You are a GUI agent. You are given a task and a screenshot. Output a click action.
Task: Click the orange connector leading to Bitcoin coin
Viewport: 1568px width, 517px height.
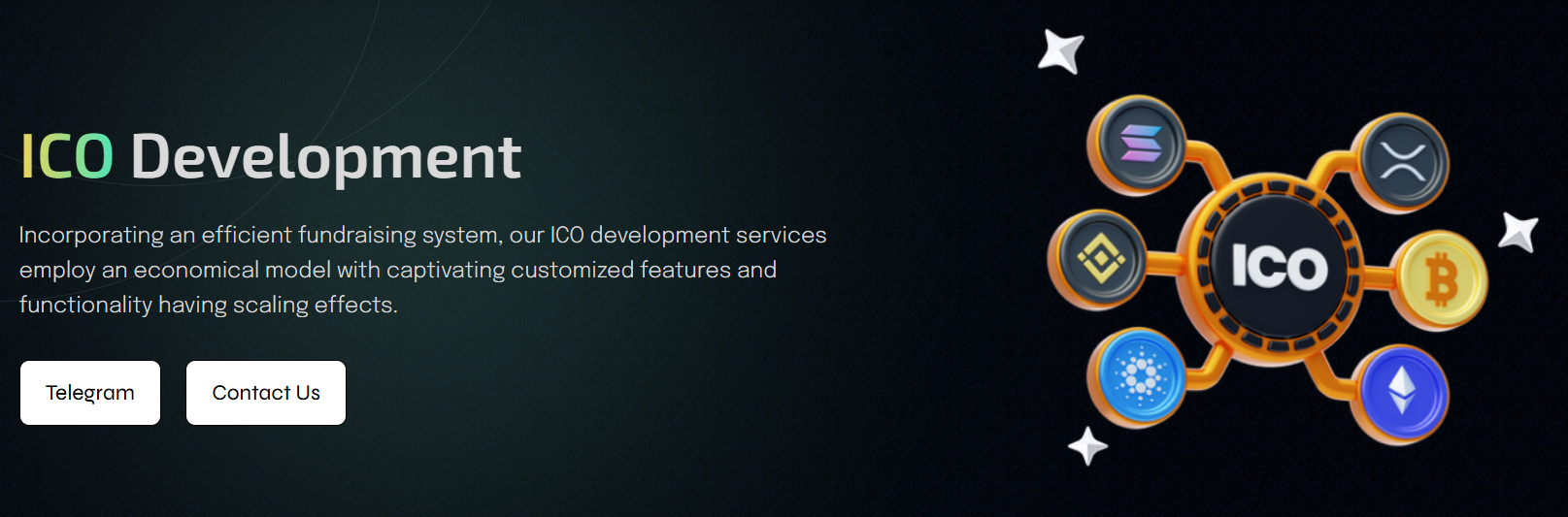[x=1377, y=278]
